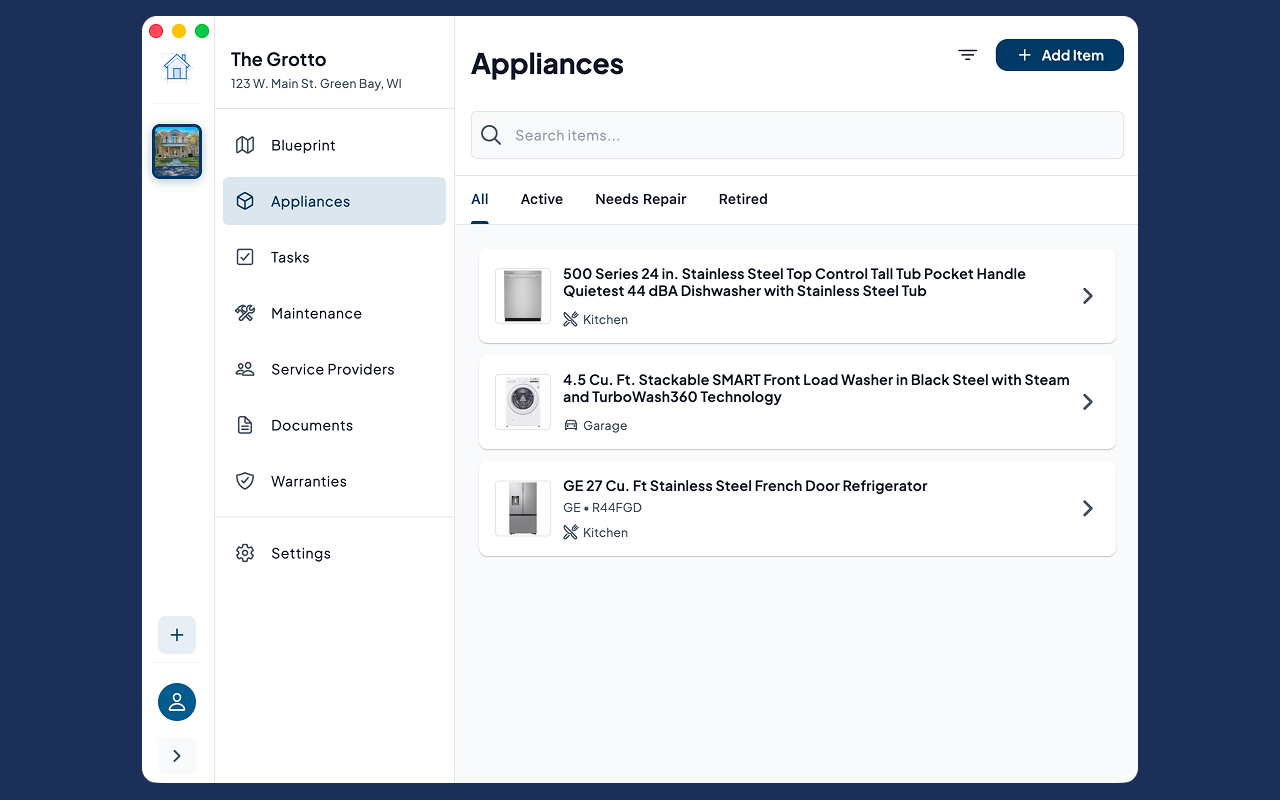Click the washer thumbnail image
Screen dimensions: 1280x800
[523, 402]
